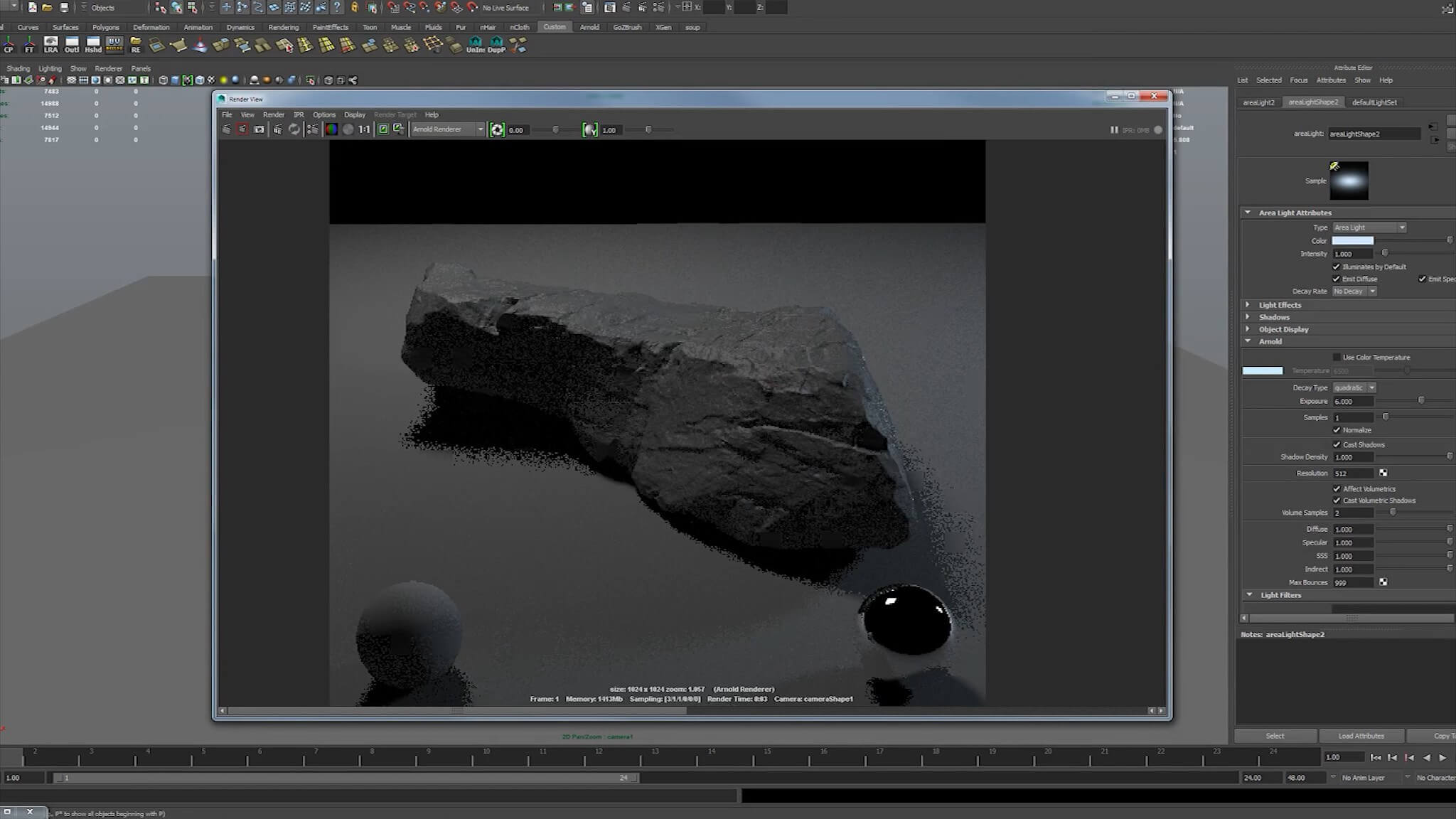Click the RGB channels display icon
Screen dimensions: 1456x819
coord(331,129)
